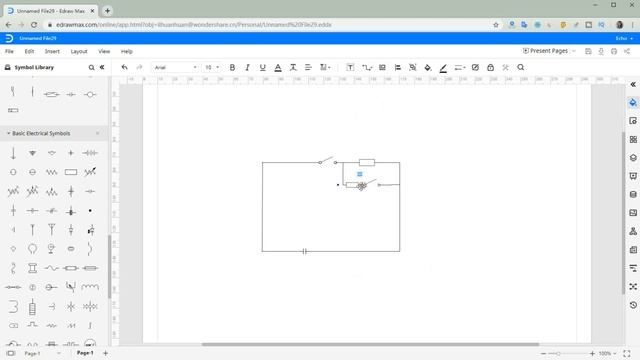Open the tools wrench icon in toolbar
This screenshot has width=640, height=360.
505,67
